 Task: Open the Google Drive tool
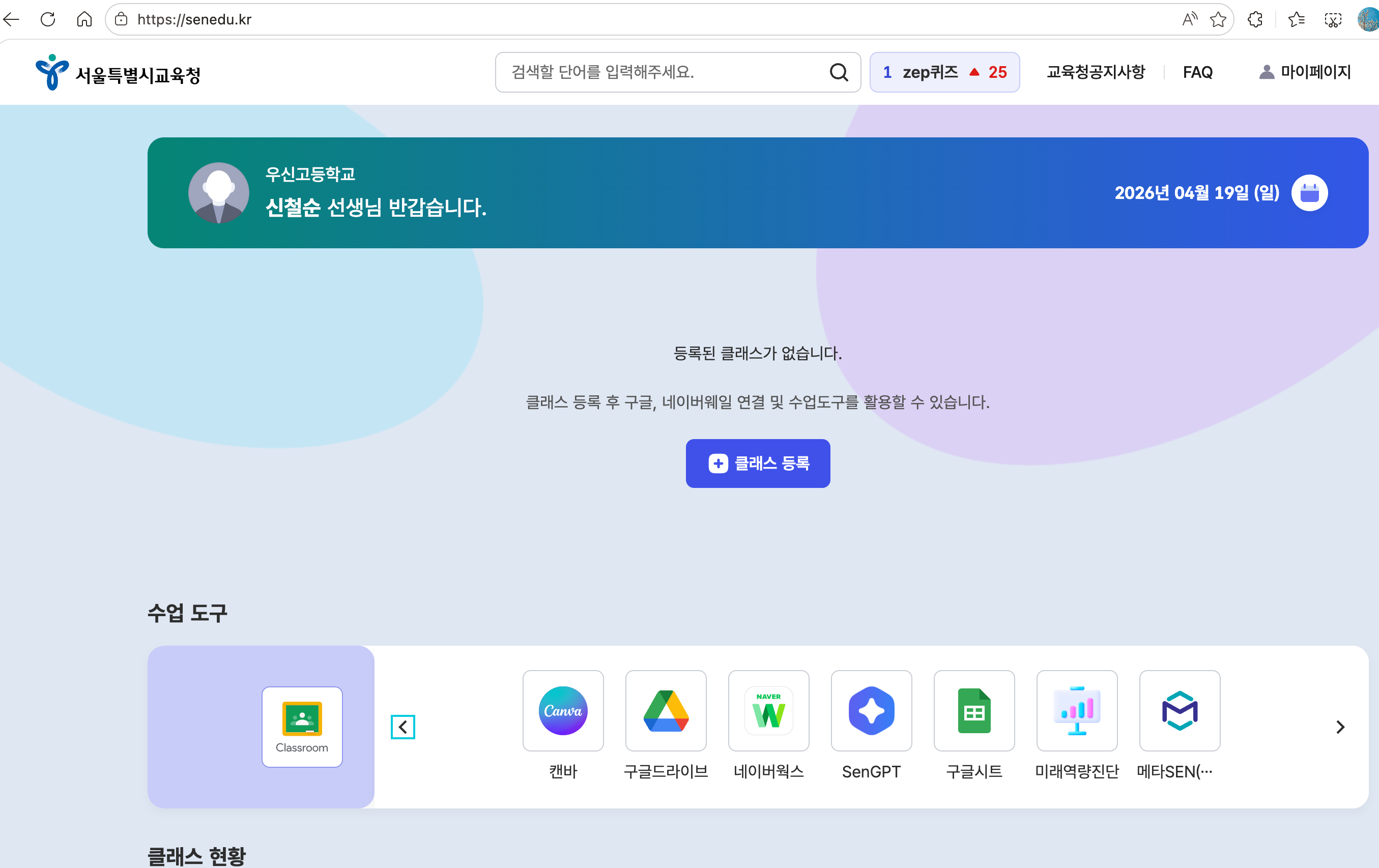point(666,711)
